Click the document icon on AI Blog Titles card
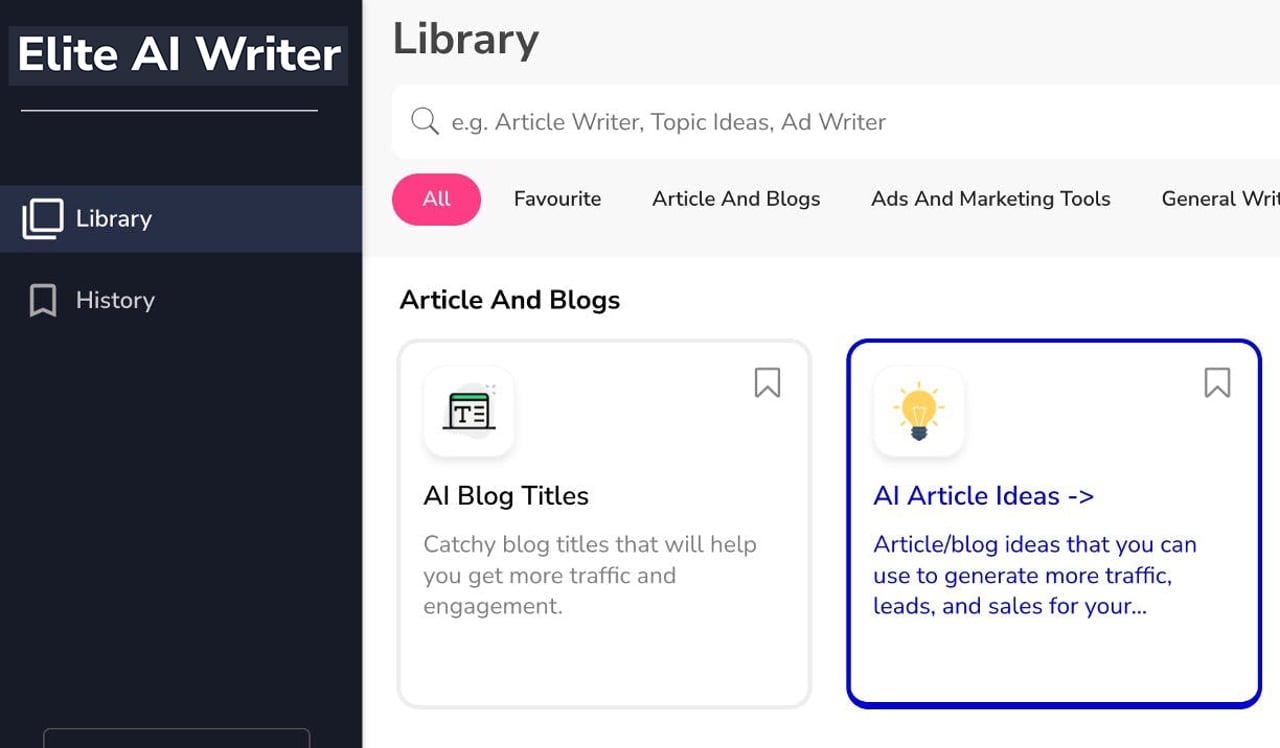Screen dimensions: 1280x748 469,410
